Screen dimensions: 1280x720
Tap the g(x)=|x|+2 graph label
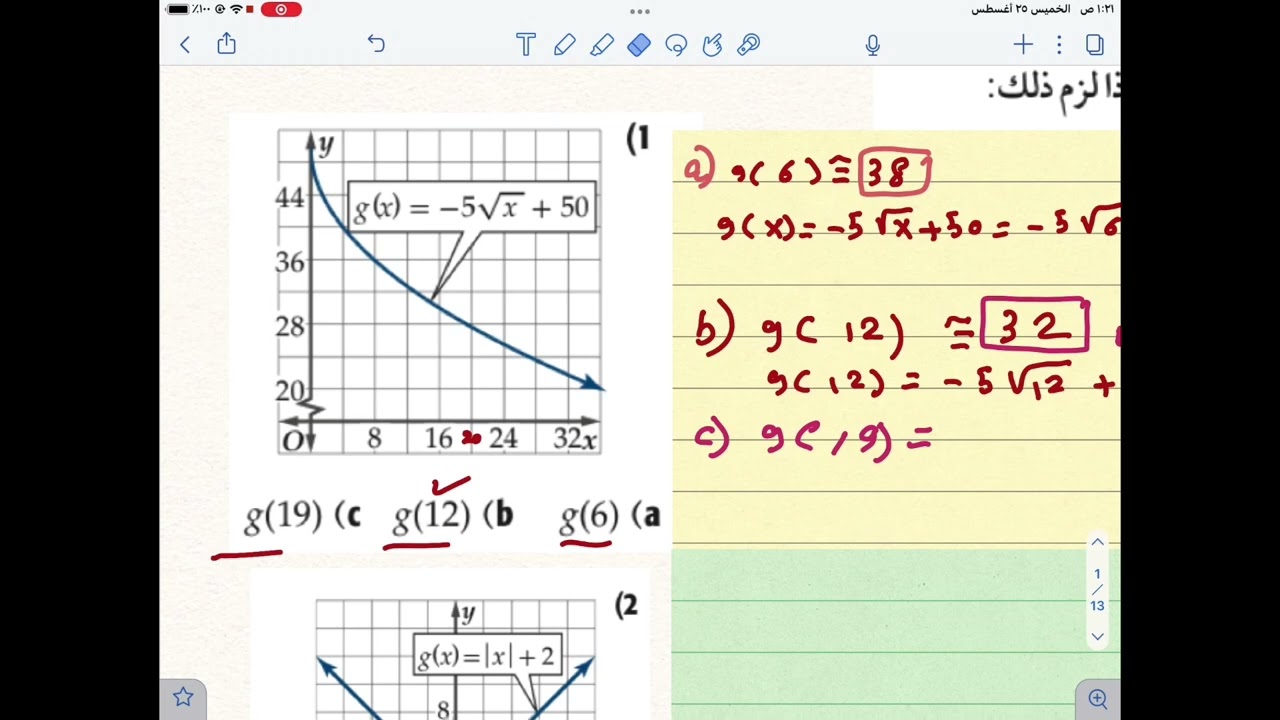(487, 656)
